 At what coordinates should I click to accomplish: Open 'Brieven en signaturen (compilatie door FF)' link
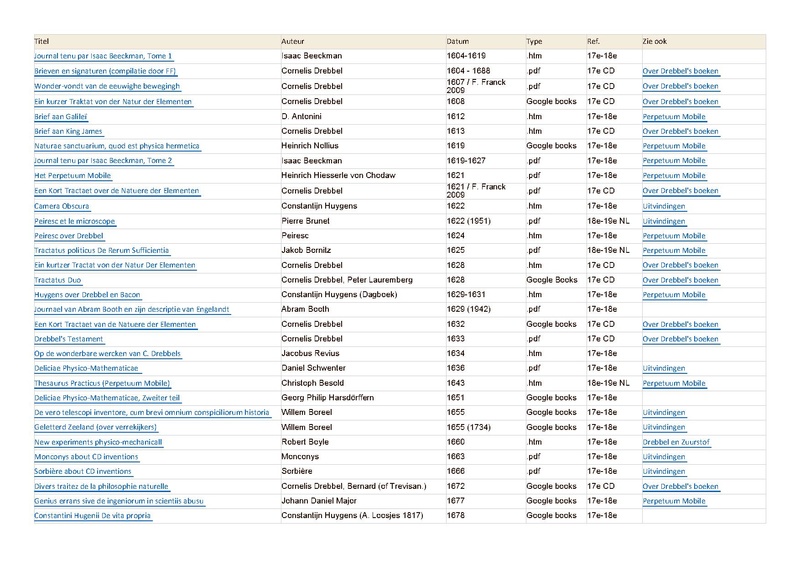(105, 72)
